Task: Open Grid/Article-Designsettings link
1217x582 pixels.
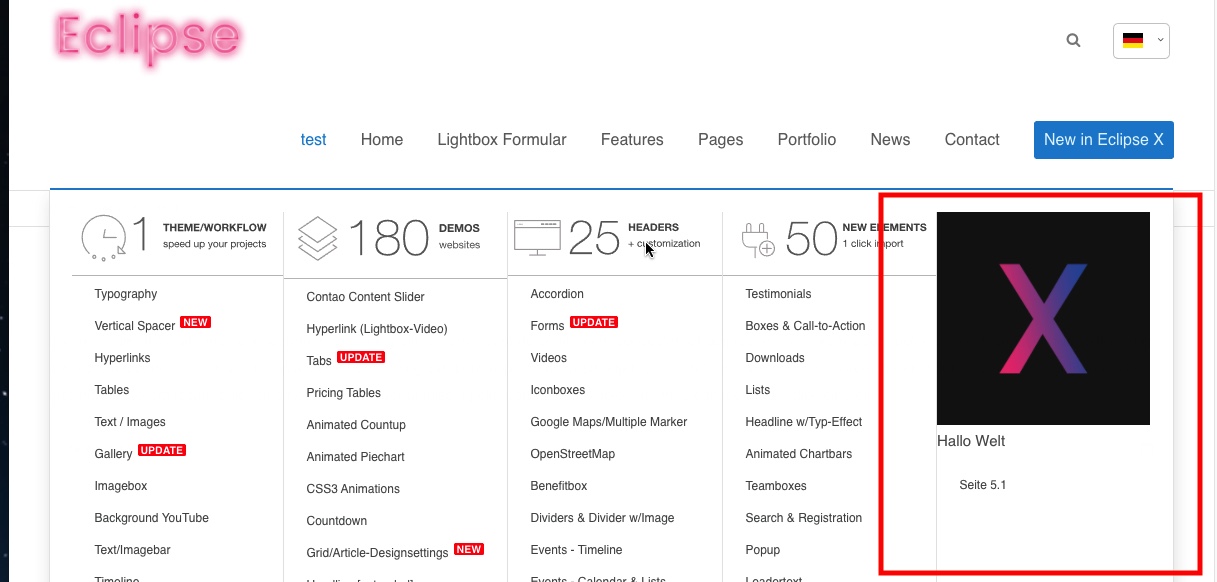Action: [x=377, y=553]
